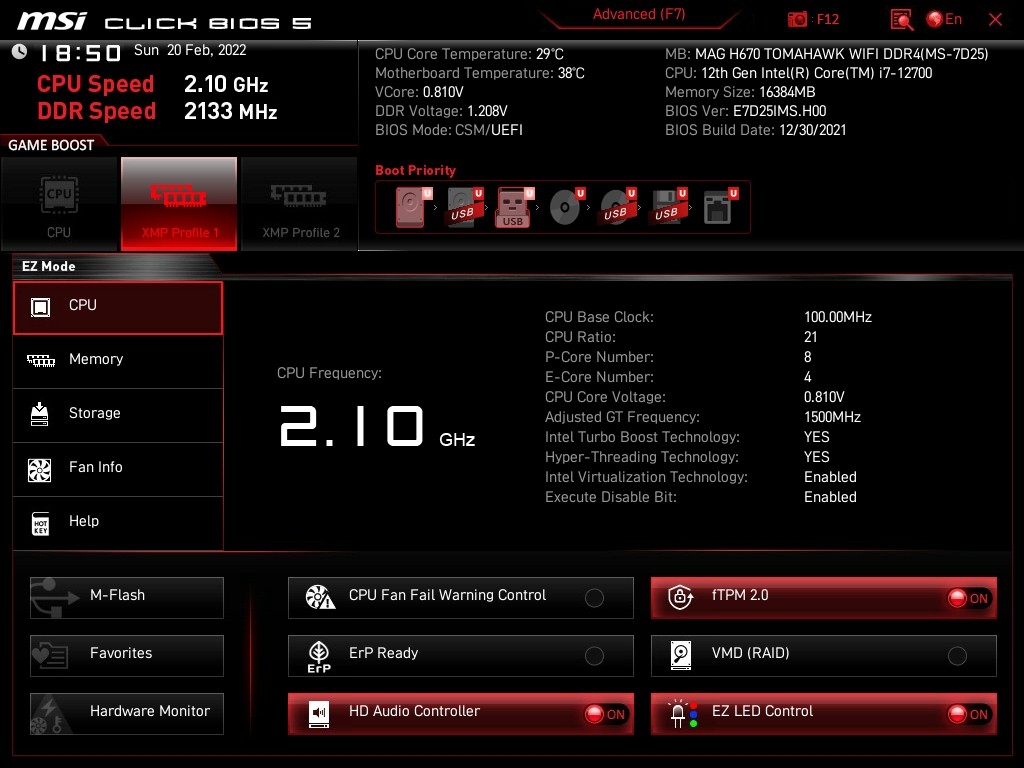Enable CPU Fan Fail Warning Control
The width and height of the screenshot is (1024, 768).
[594, 598]
